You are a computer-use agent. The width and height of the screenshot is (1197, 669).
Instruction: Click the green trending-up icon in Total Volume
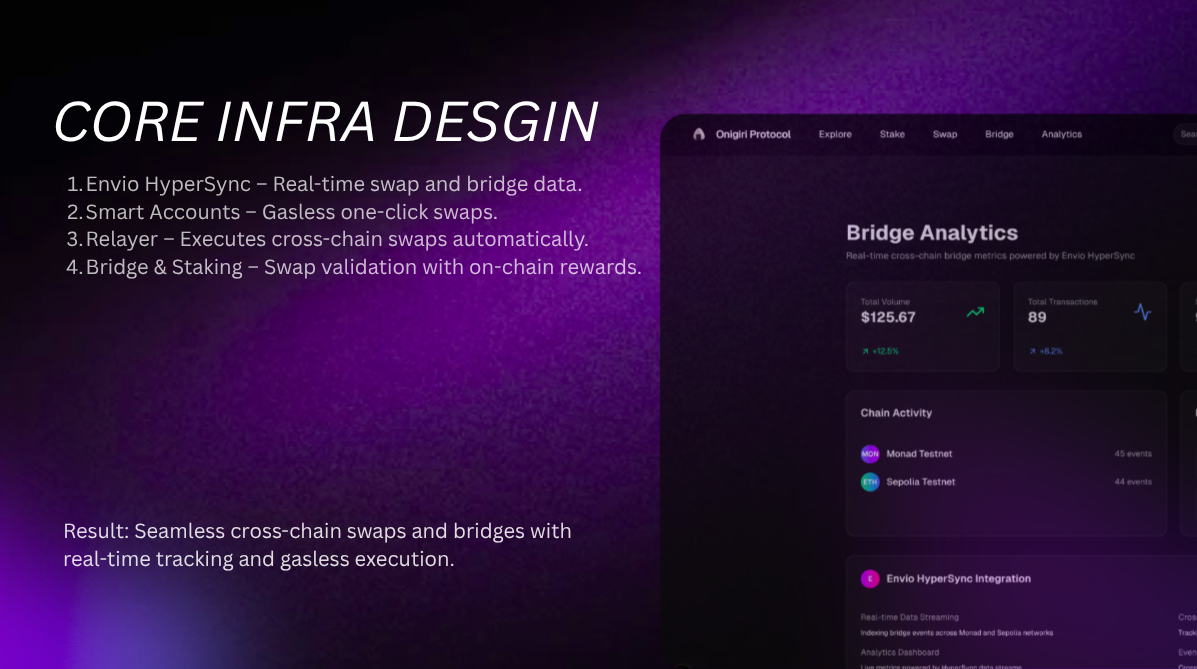[975, 312]
